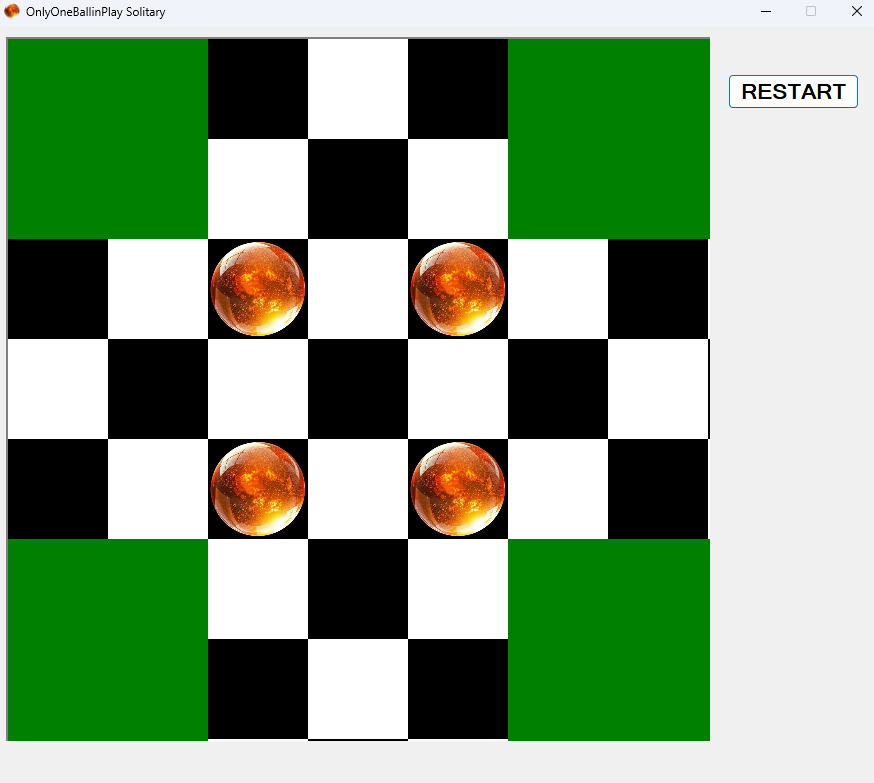The height and width of the screenshot is (783, 874).
Task: Click the white square between the two upper marbles
Action: [358, 289]
